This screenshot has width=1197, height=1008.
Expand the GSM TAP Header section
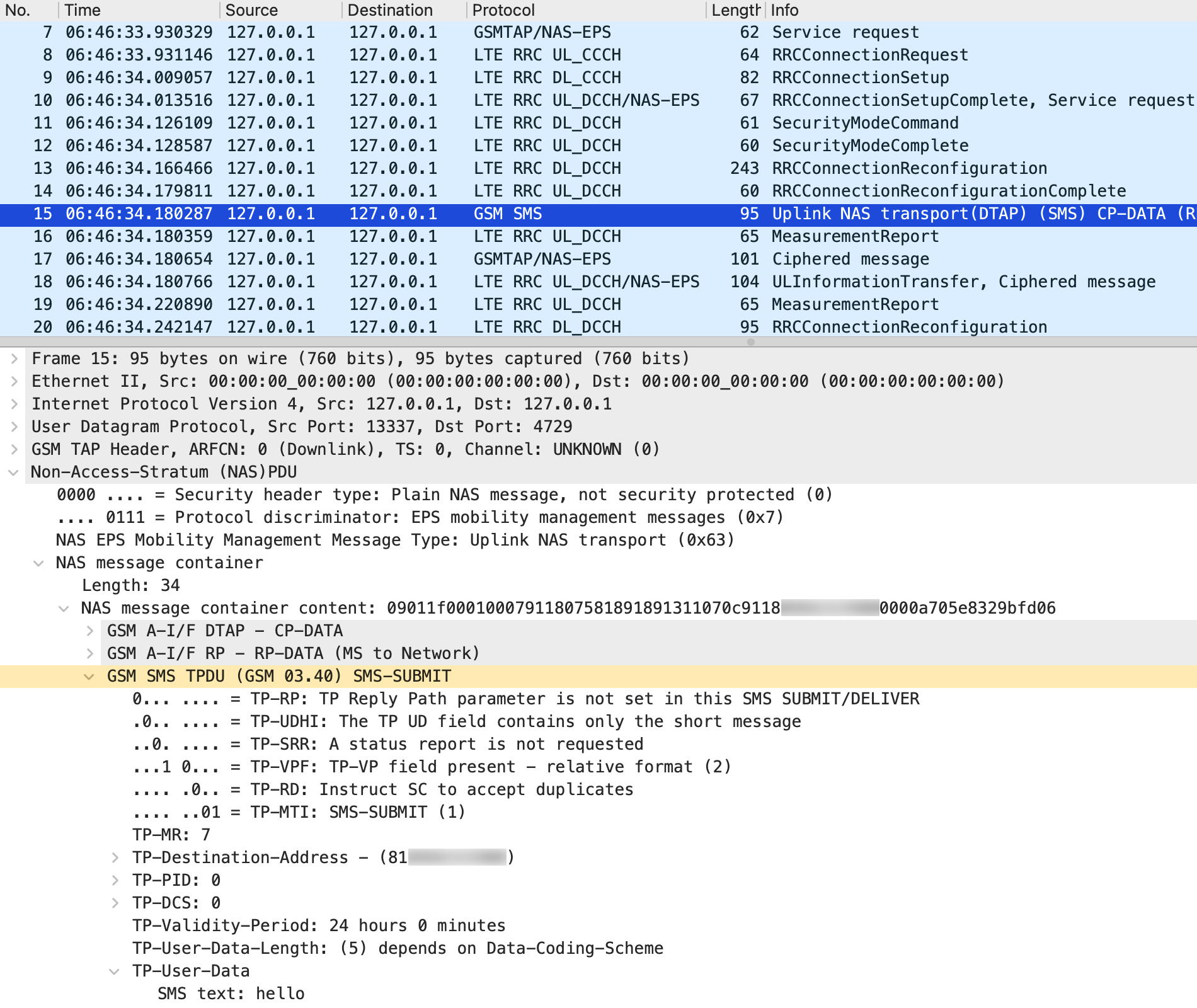(14, 449)
